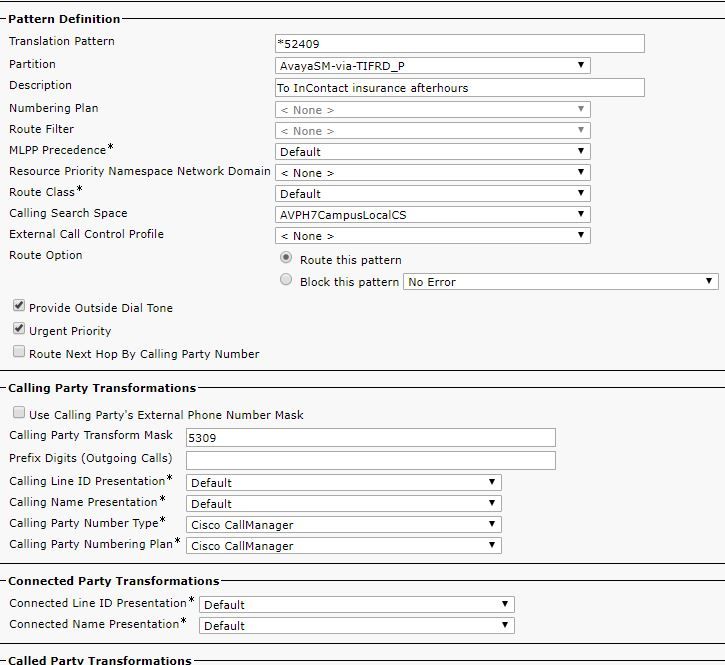The height and width of the screenshot is (665, 725).
Task: Click the Translation Pattern label
Action: (x=62, y=41)
